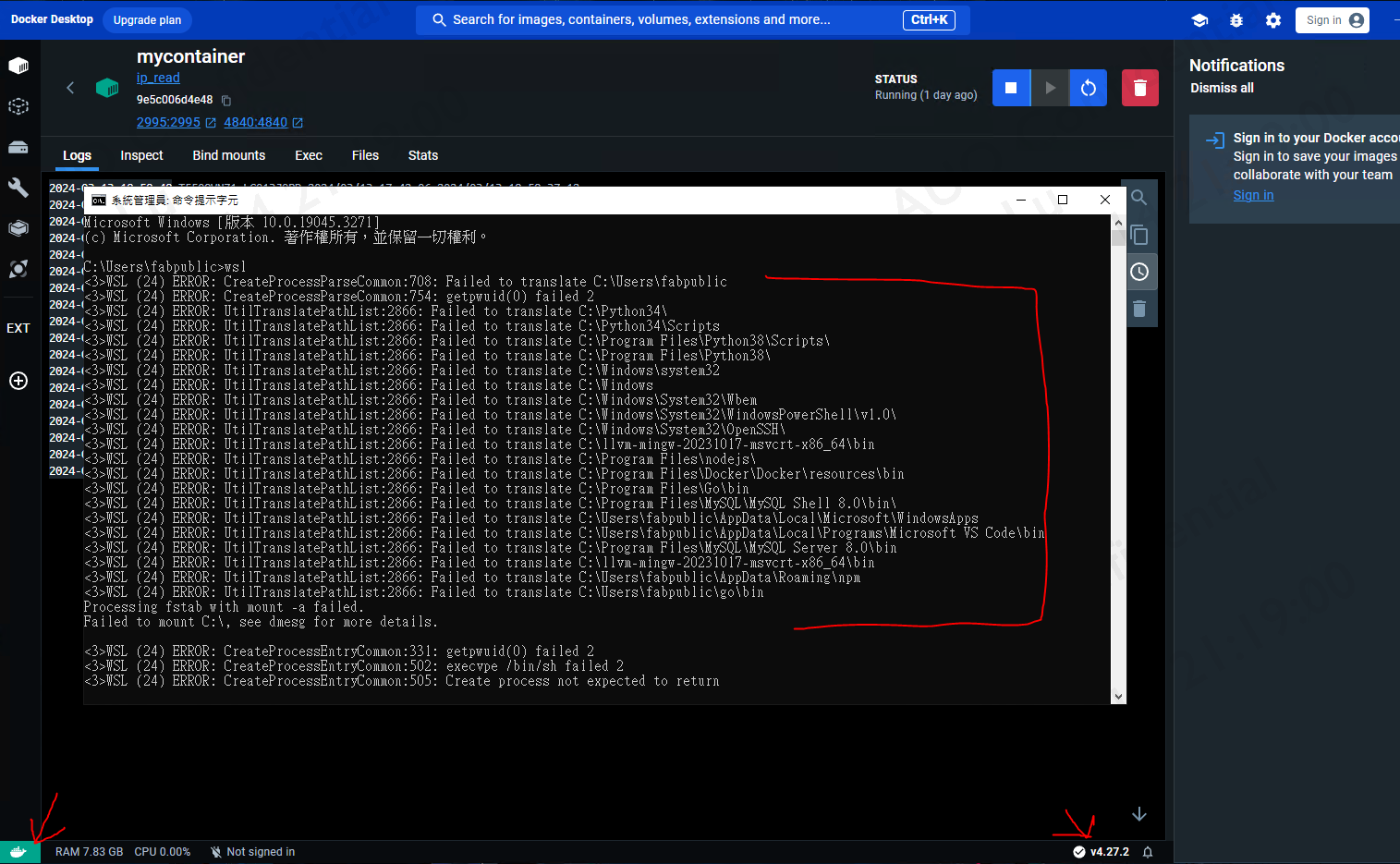This screenshot has height=864, width=1400.
Task: Open Builds via the wrench sidebar icon
Action: [x=18, y=188]
